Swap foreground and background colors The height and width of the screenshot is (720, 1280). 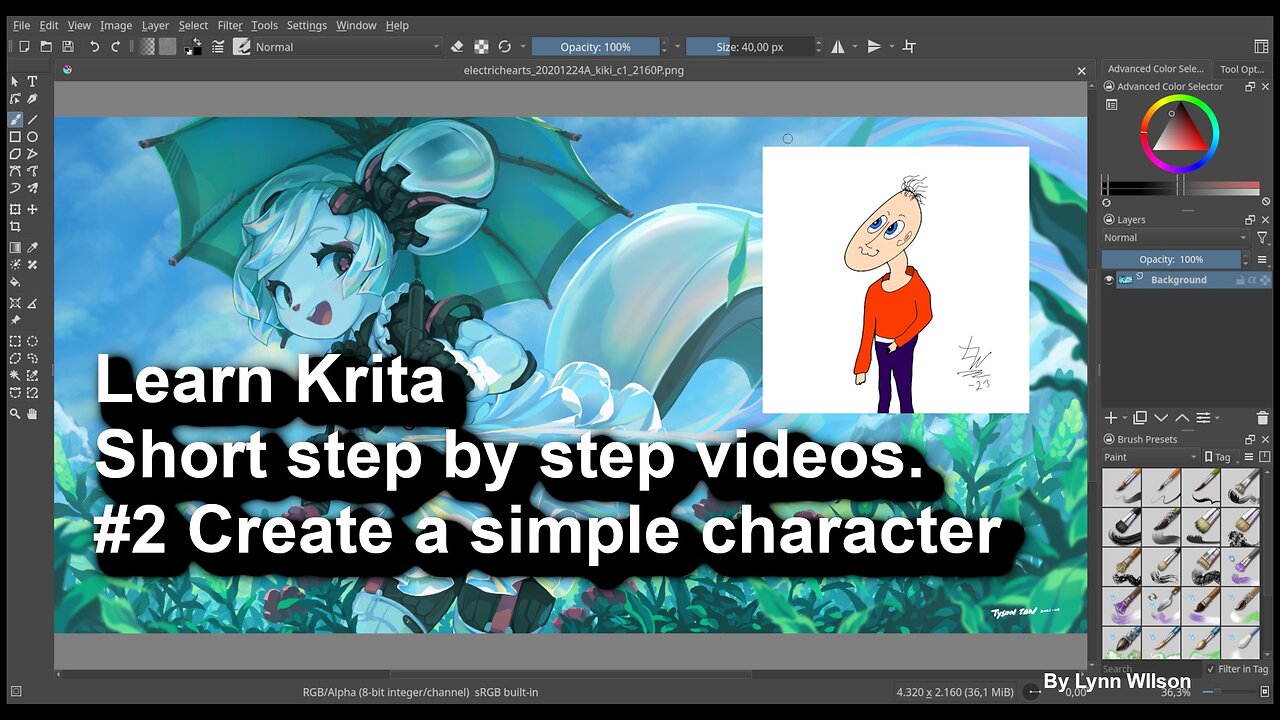click(x=198, y=42)
